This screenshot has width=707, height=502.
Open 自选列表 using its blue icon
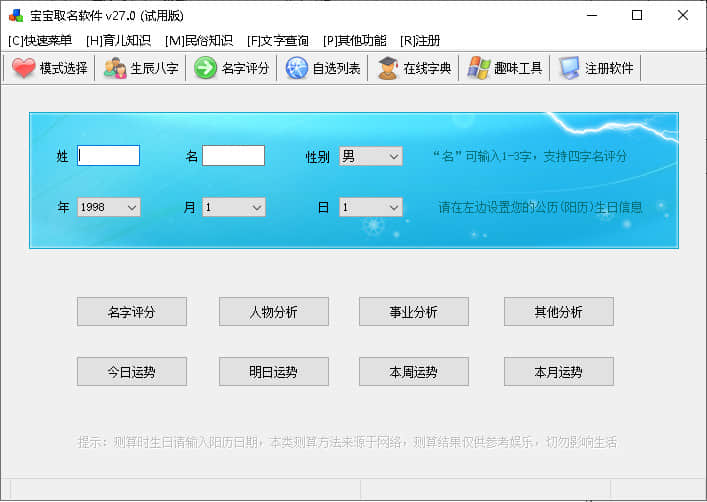coord(297,68)
